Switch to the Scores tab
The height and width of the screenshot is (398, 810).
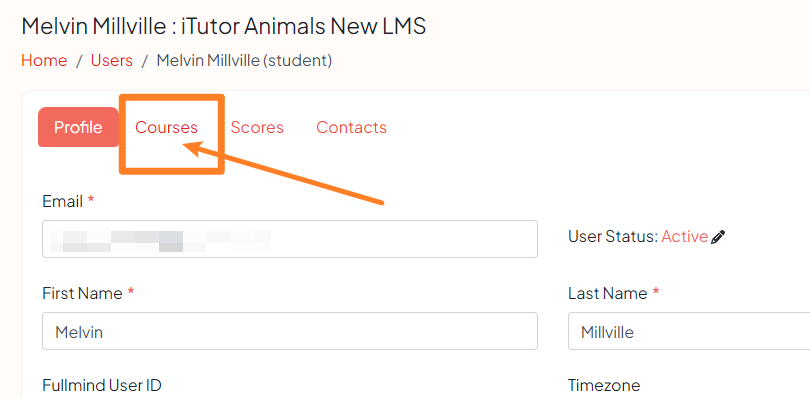257,127
